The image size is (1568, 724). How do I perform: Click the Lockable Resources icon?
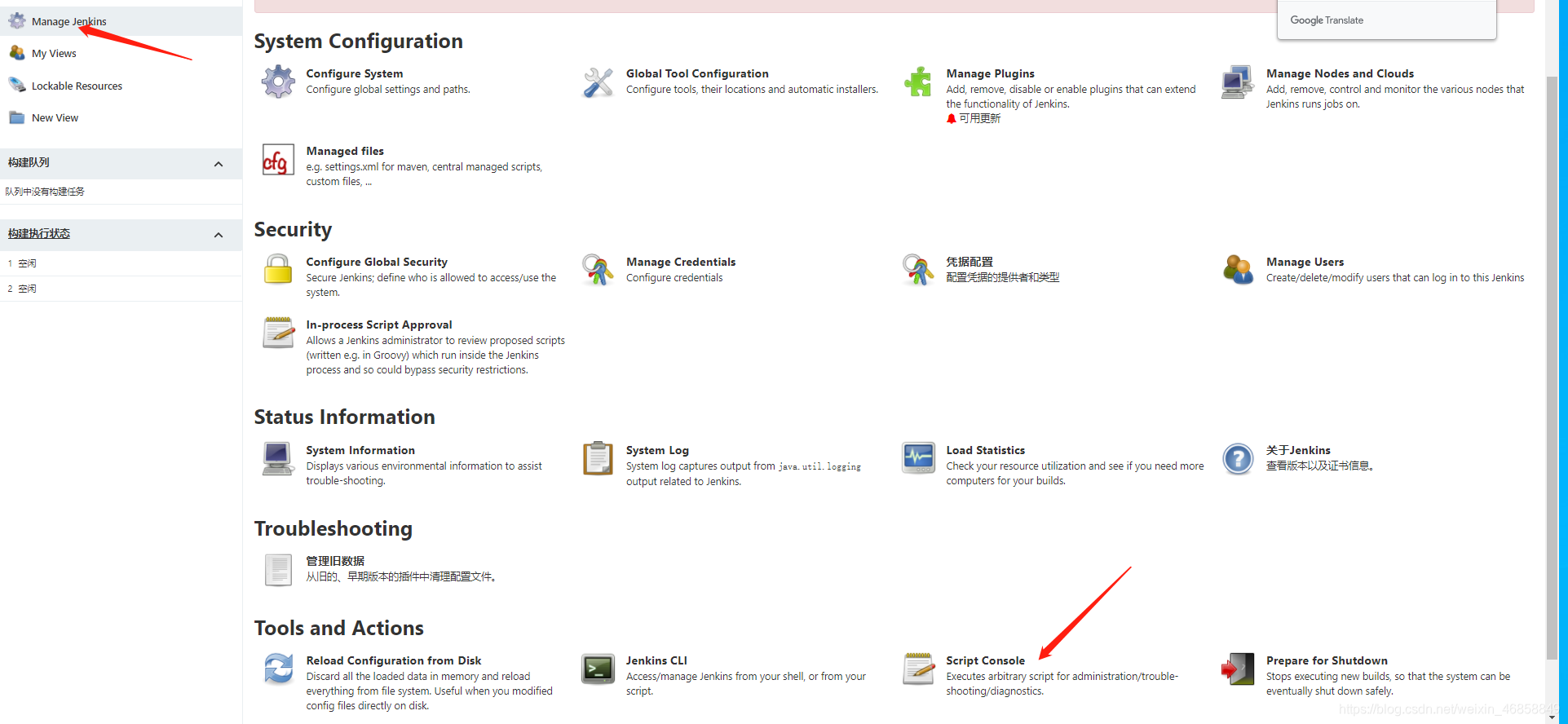[x=17, y=85]
